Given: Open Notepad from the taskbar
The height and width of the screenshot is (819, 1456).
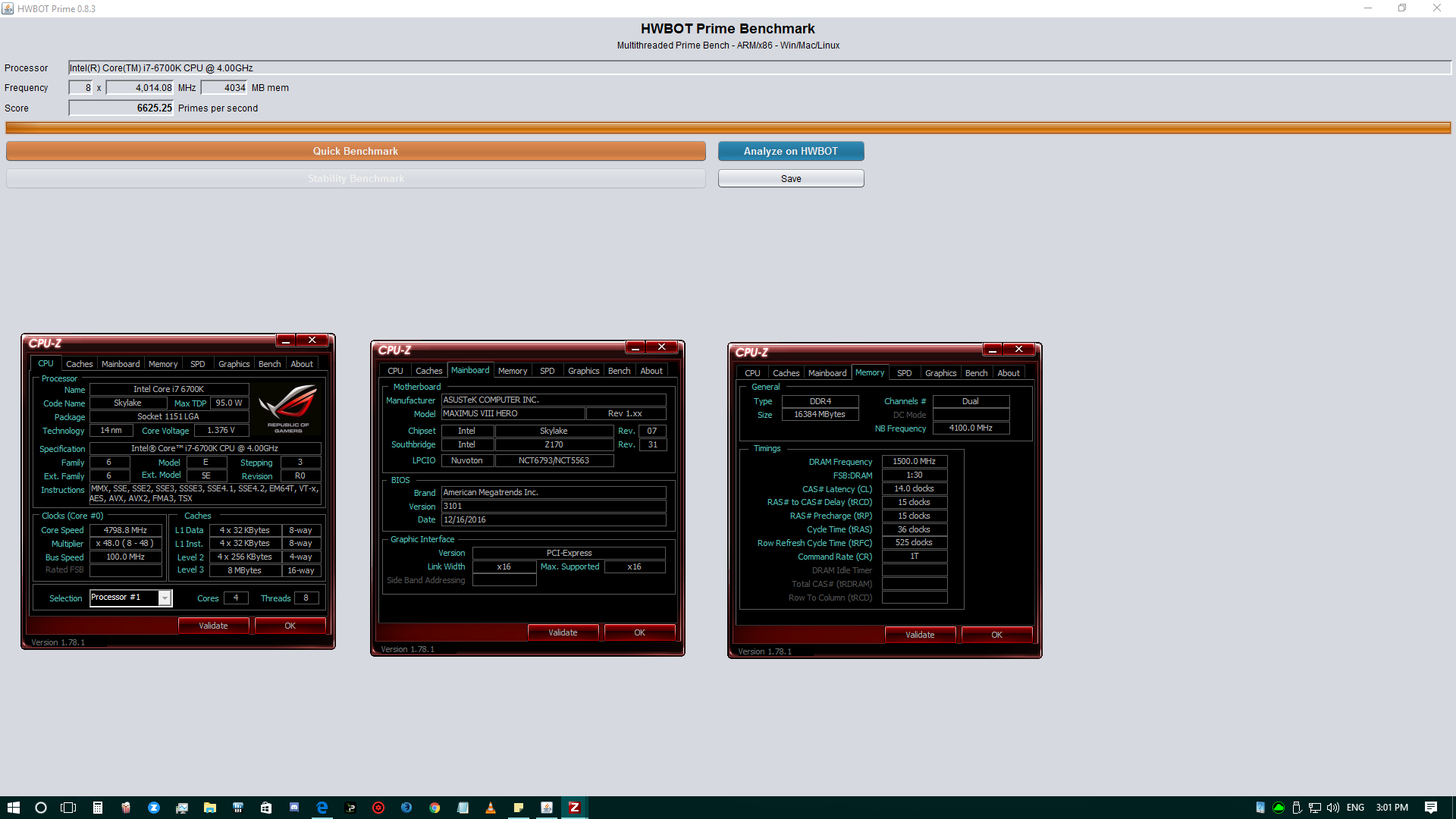Looking at the screenshot, I should coord(463,808).
